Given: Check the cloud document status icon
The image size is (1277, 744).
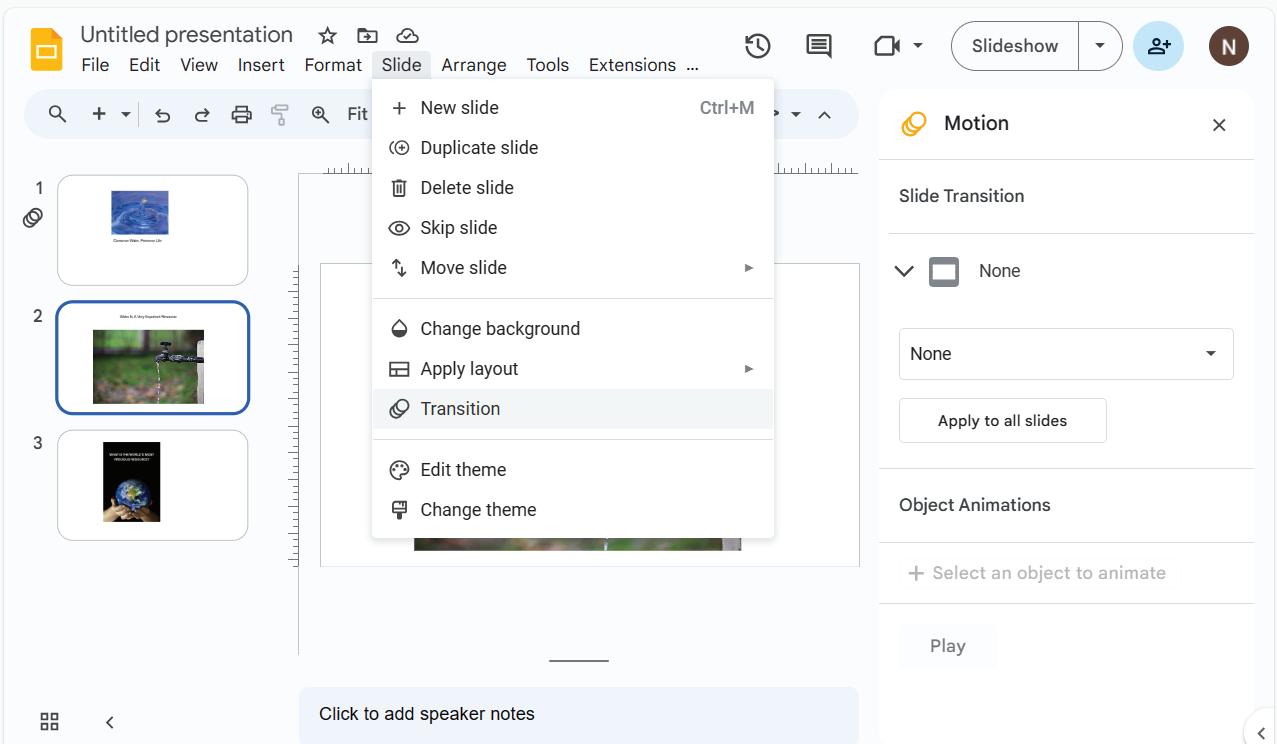Looking at the screenshot, I should click(x=407, y=36).
